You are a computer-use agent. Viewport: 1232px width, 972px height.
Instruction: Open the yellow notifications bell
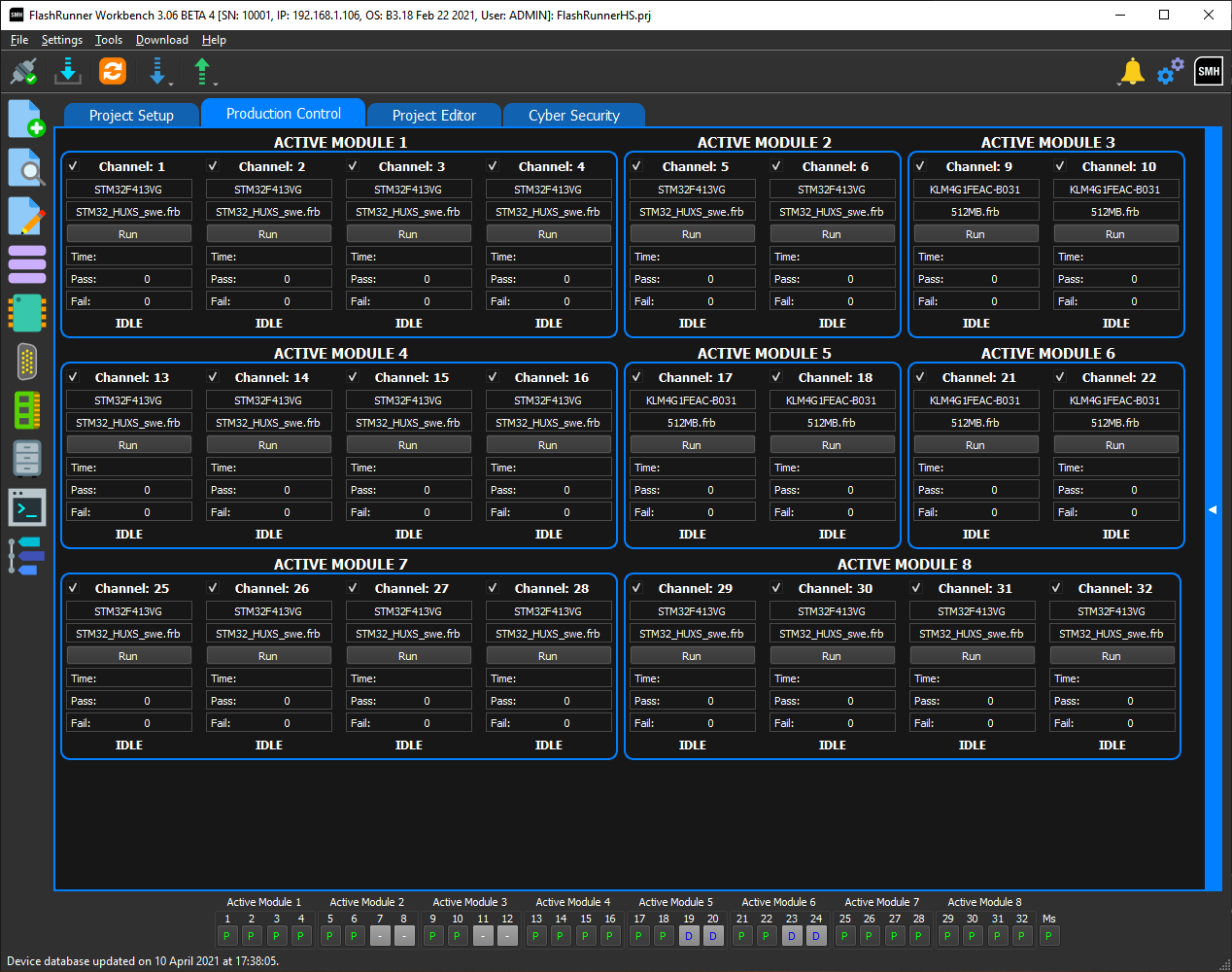coord(1132,72)
